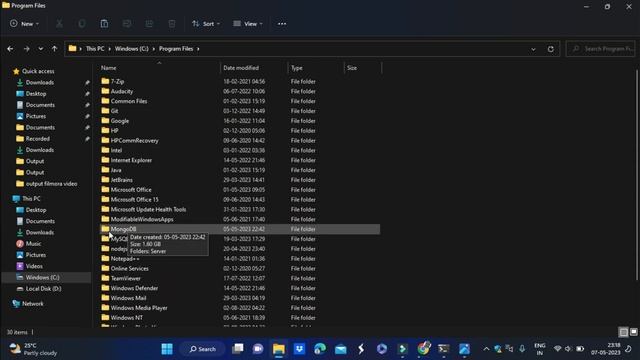Go up one folder level
Image resolution: width=640 pixels, height=360 pixels.
(54, 49)
